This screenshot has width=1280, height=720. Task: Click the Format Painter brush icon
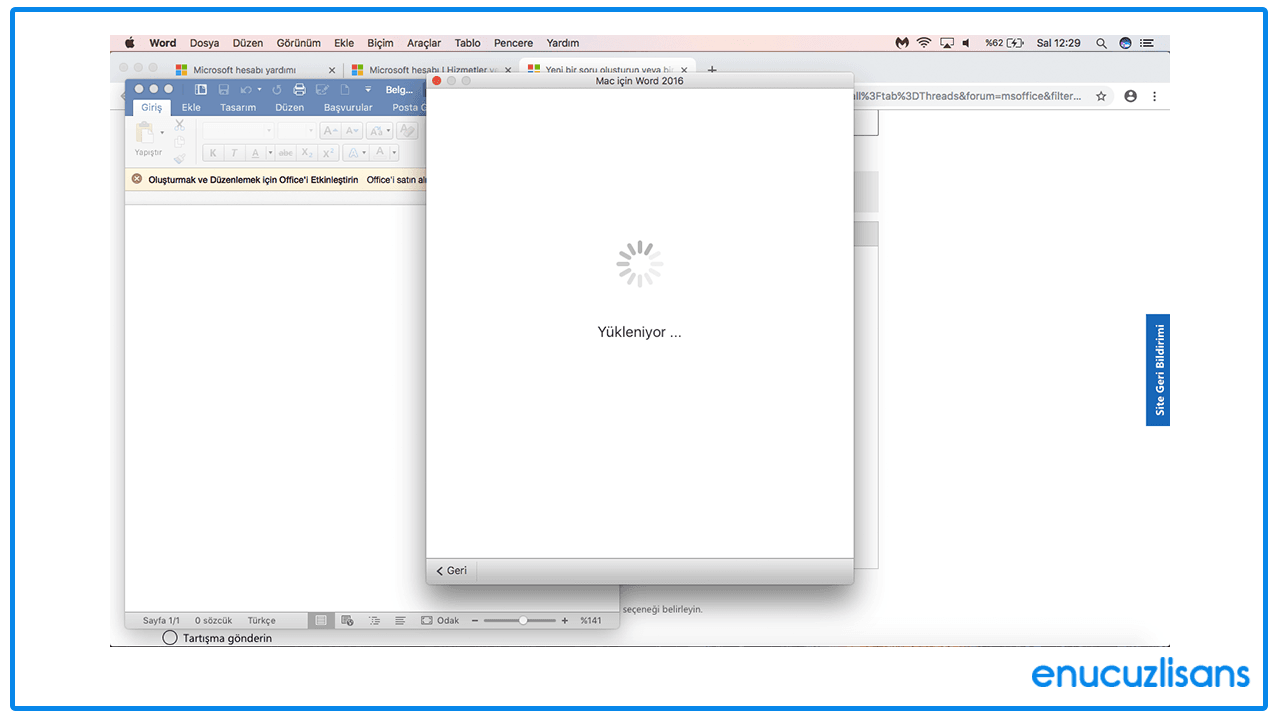[x=180, y=157]
